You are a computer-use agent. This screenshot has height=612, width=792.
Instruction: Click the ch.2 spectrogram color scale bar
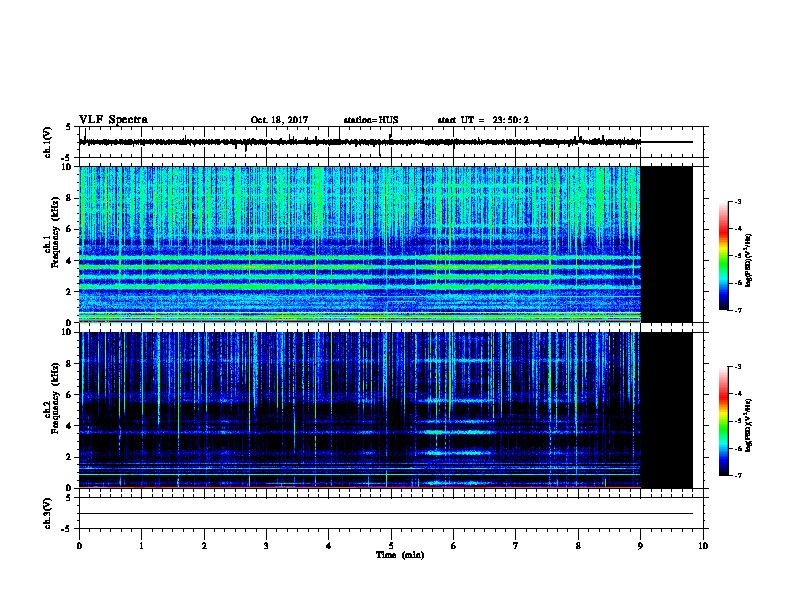(724, 421)
